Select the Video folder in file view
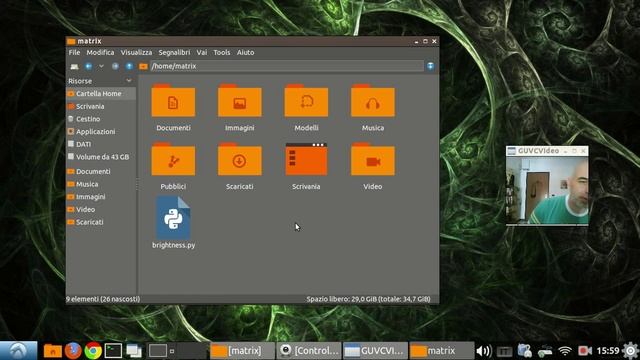Image resolution: width=640 pixels, height=360 pixels. 373,159
